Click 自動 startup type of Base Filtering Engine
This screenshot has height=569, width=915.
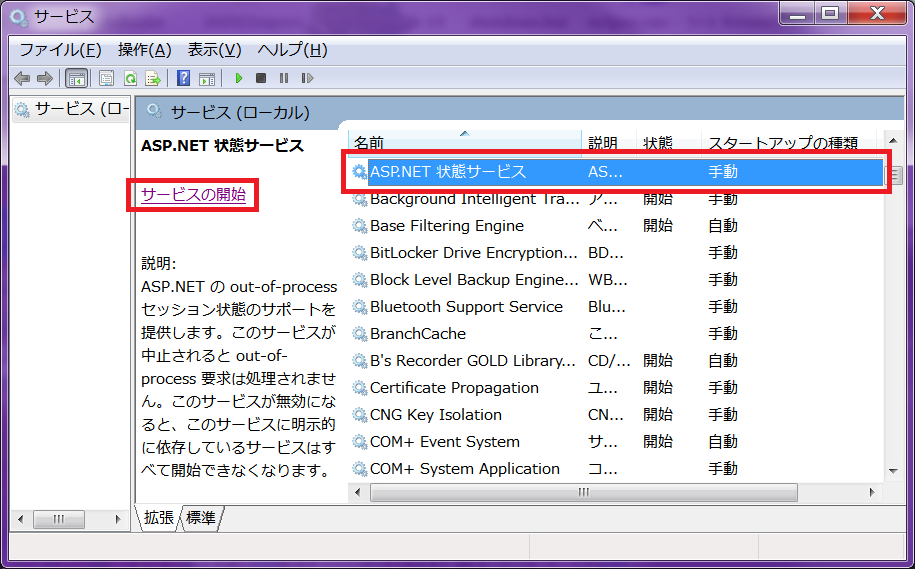[x=722, y=226]
